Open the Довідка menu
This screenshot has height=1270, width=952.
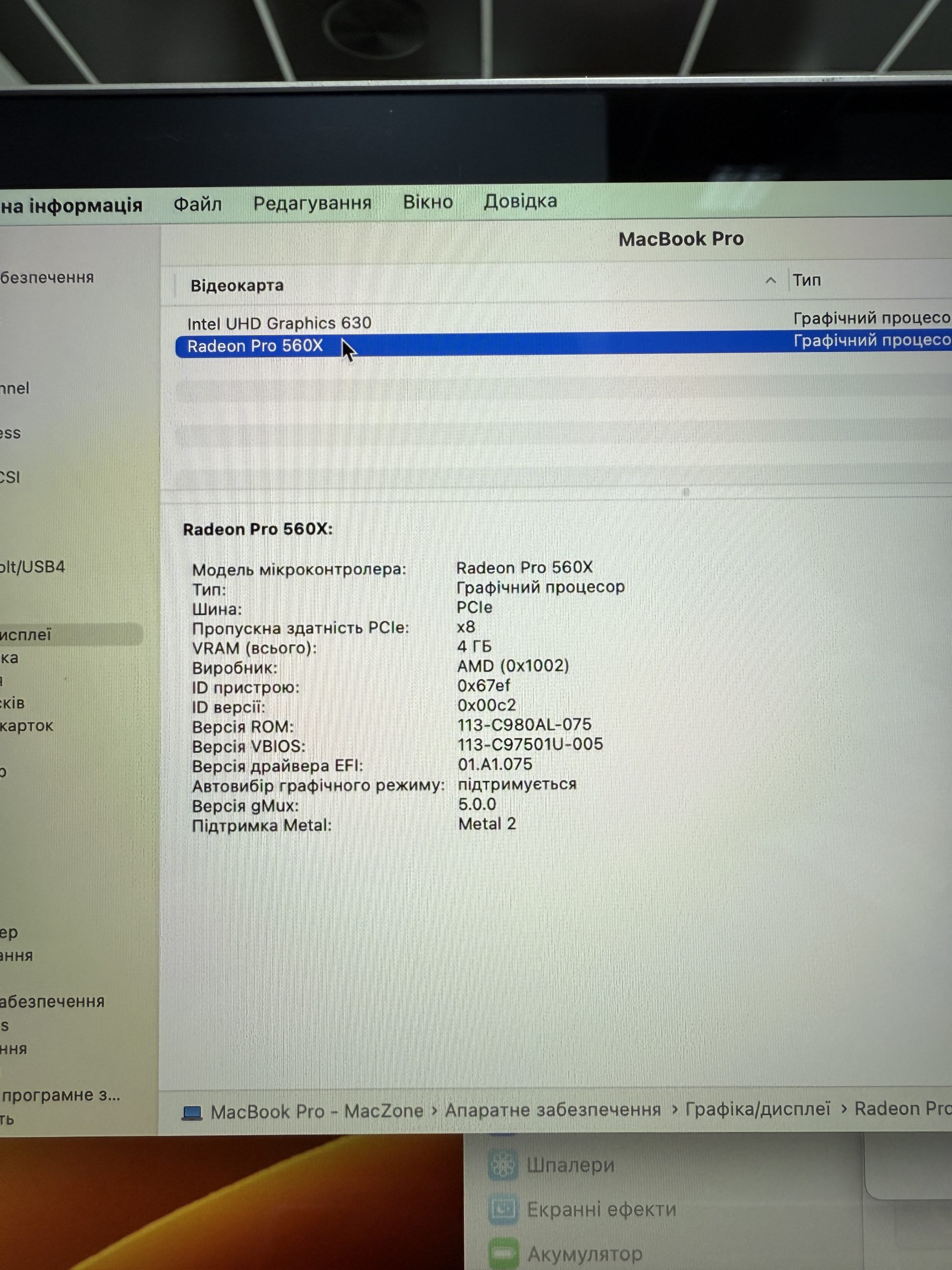pos(520,201)
